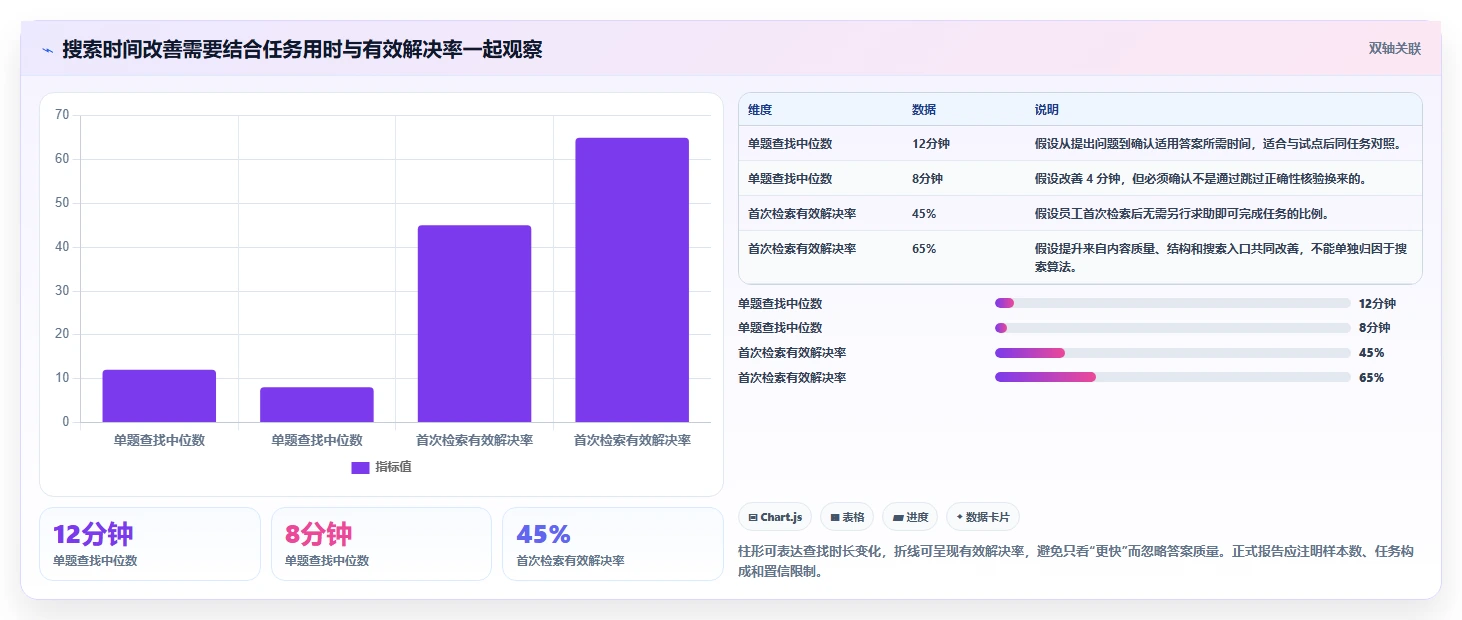This screenshot has width=1462, height=620.
Task: Select the 进度 chip
Action: tap(910, 517)
